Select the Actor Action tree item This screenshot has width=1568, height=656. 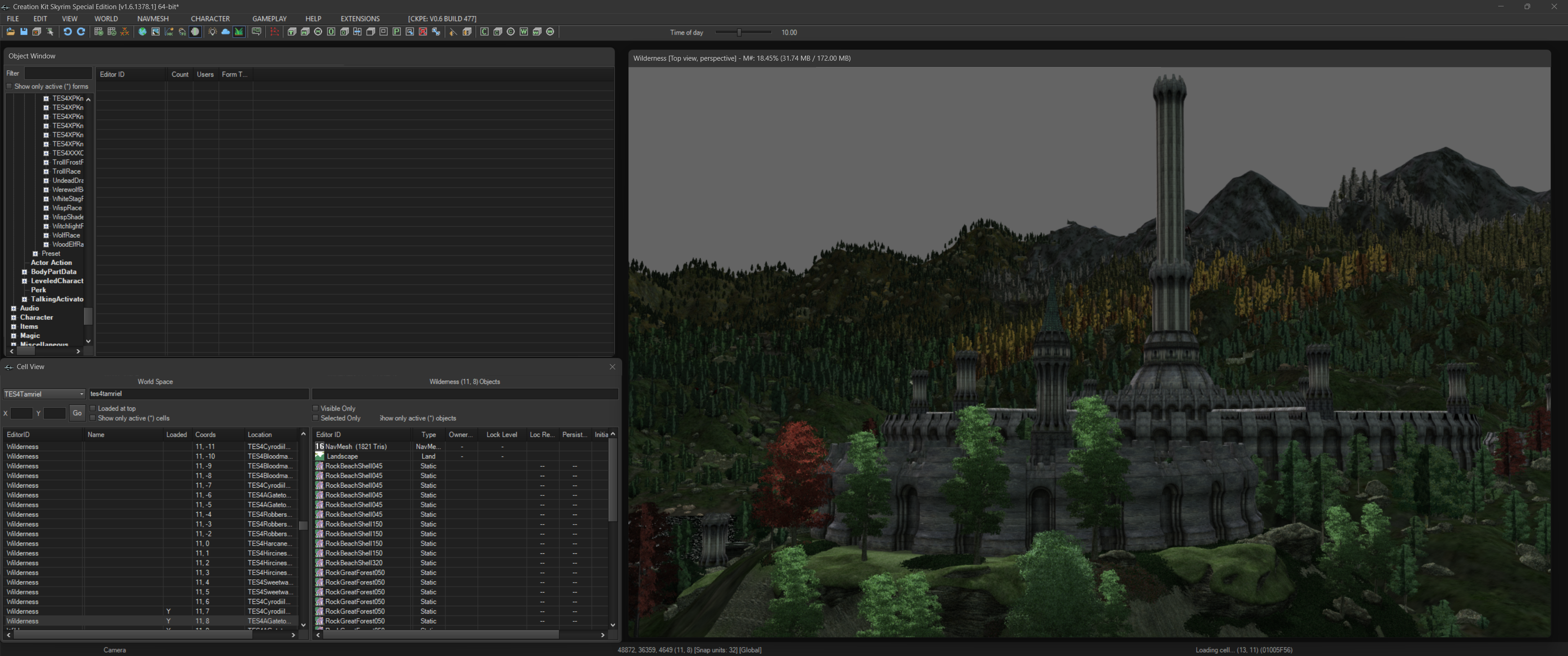pos(51,262)
